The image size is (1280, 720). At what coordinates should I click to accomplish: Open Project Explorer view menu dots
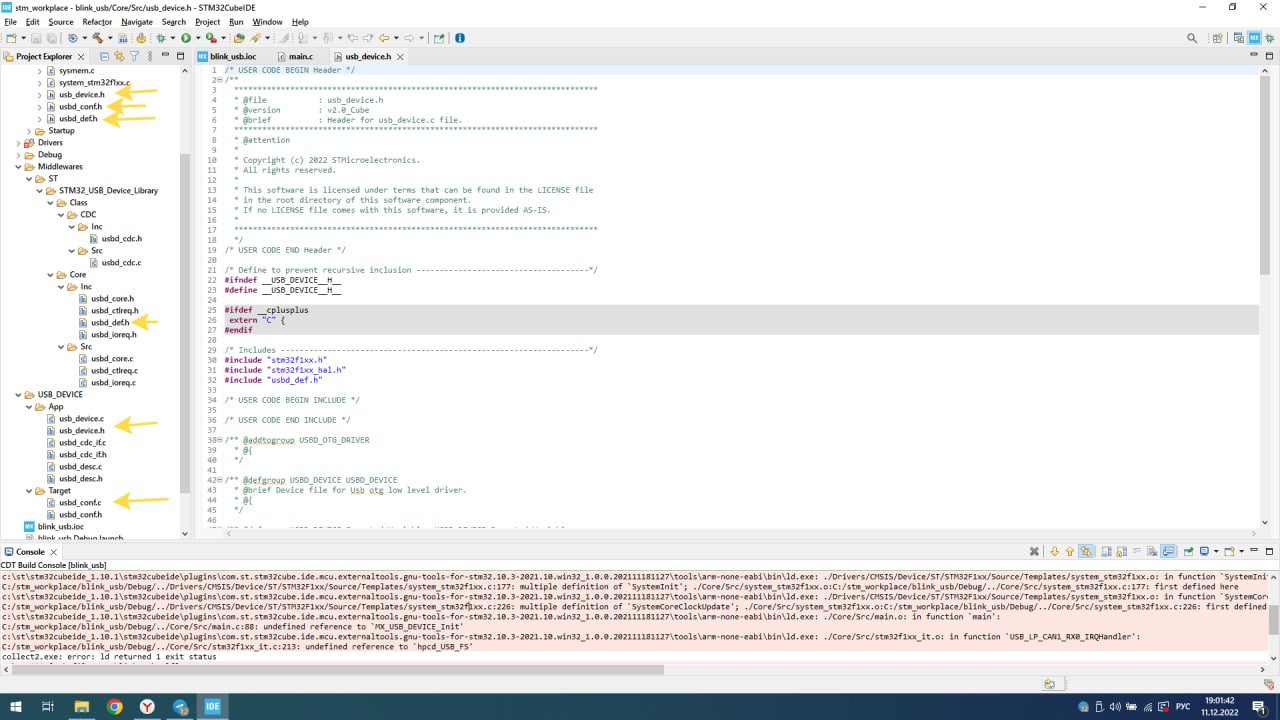150,56
